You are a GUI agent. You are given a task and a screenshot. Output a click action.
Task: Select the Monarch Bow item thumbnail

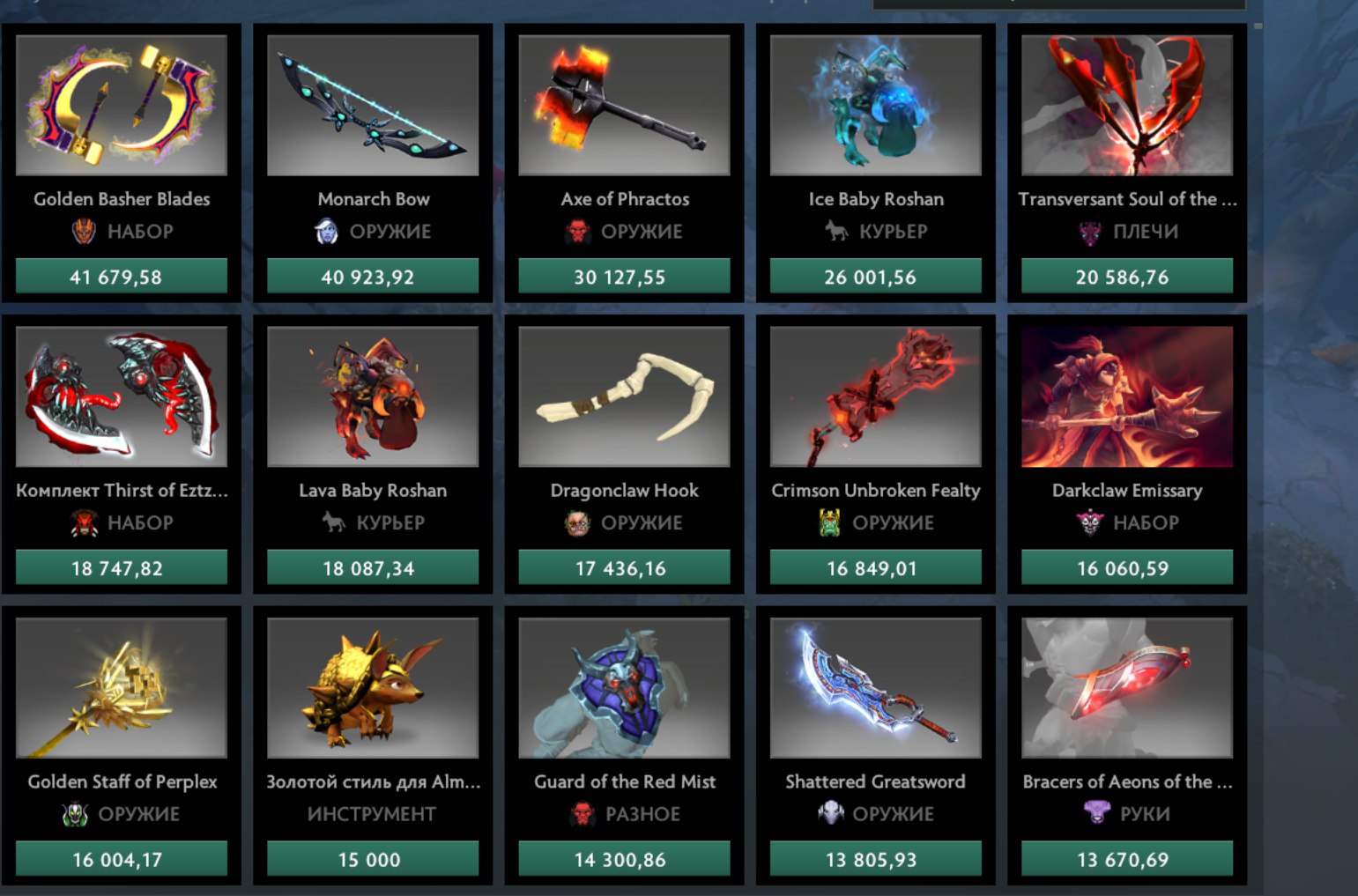coord(373,105)
